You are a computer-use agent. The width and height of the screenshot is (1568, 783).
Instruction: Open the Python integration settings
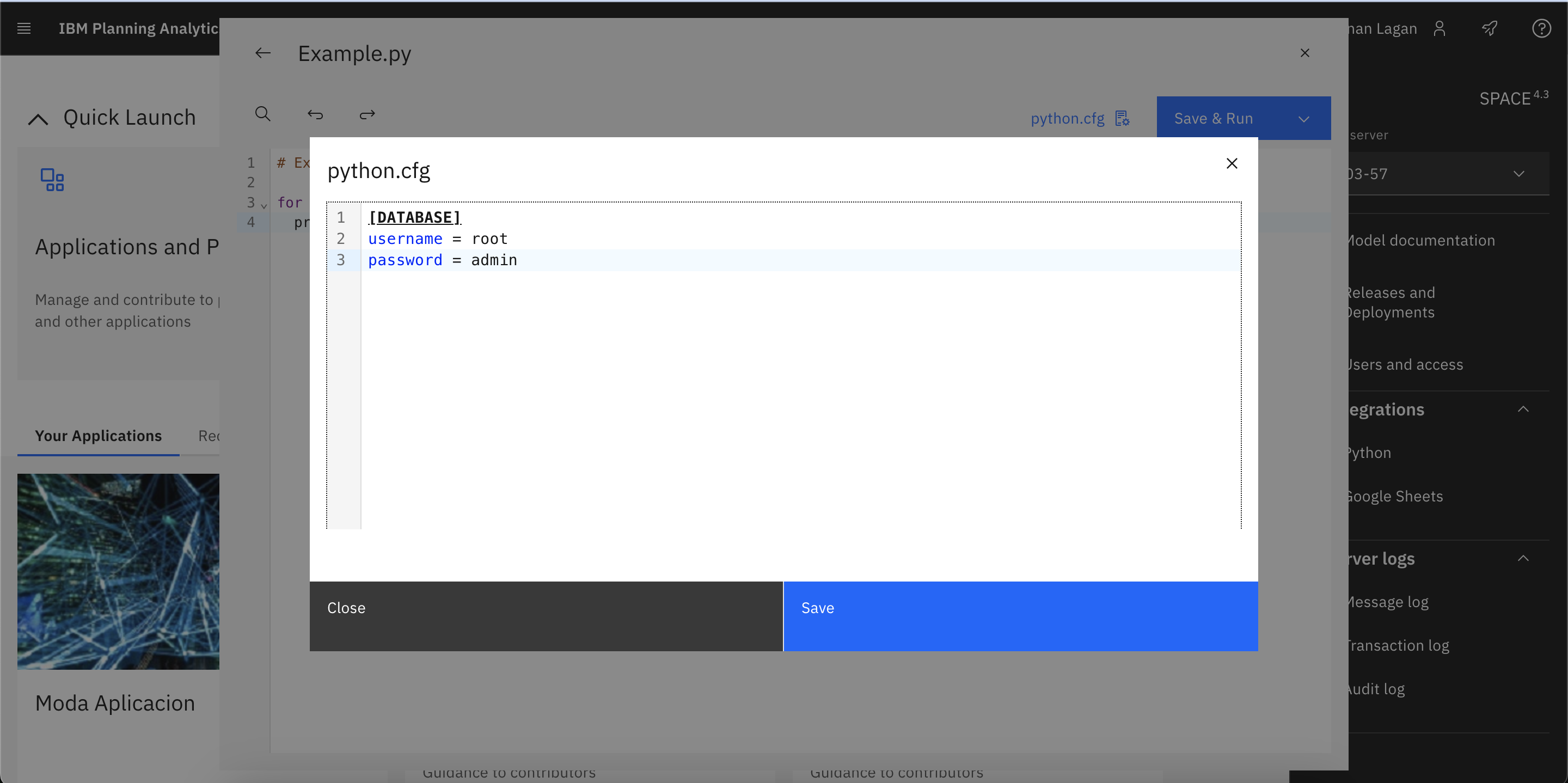point(1369,452)
